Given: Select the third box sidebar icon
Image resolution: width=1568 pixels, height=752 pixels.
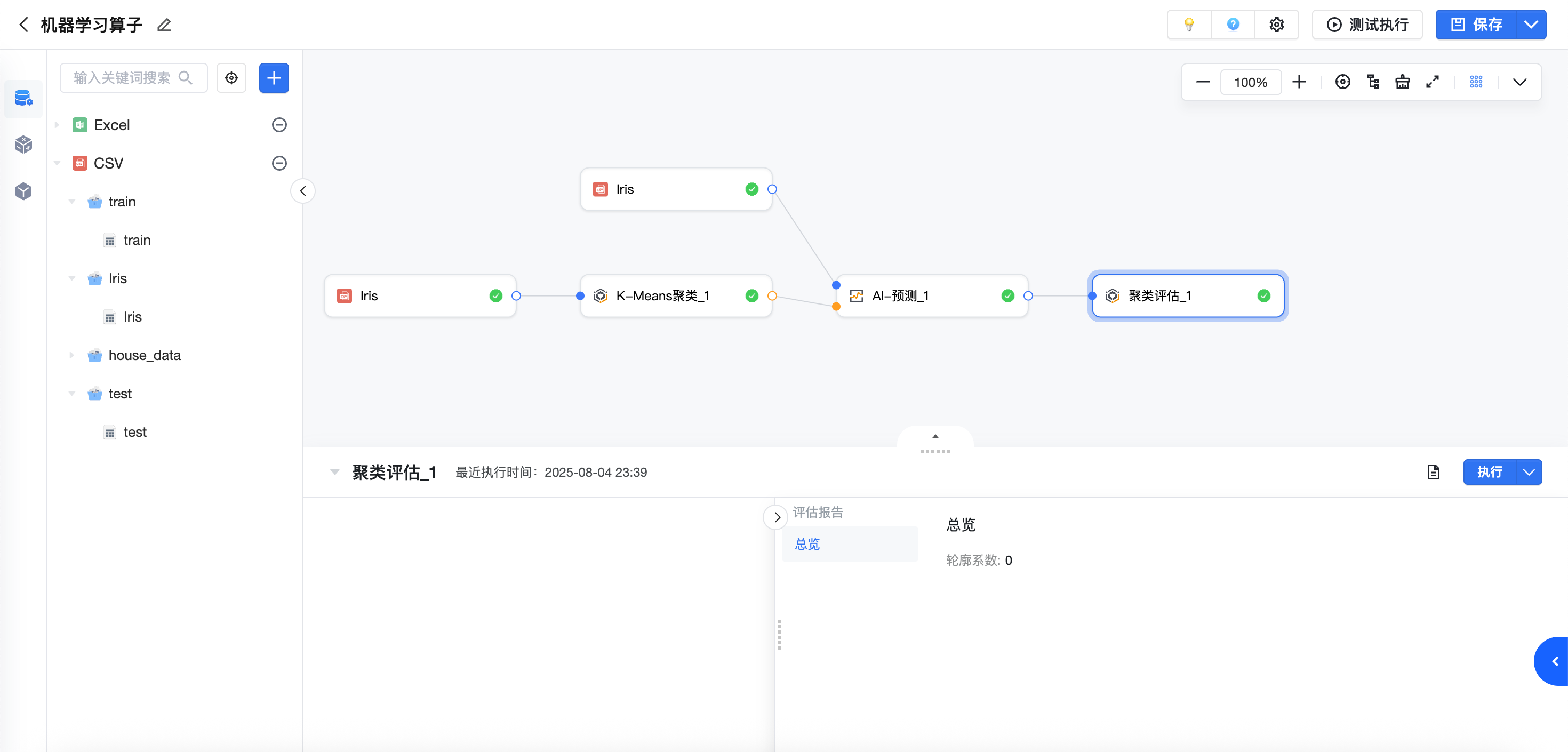Looking at the screenshot, I should (23, 191).
